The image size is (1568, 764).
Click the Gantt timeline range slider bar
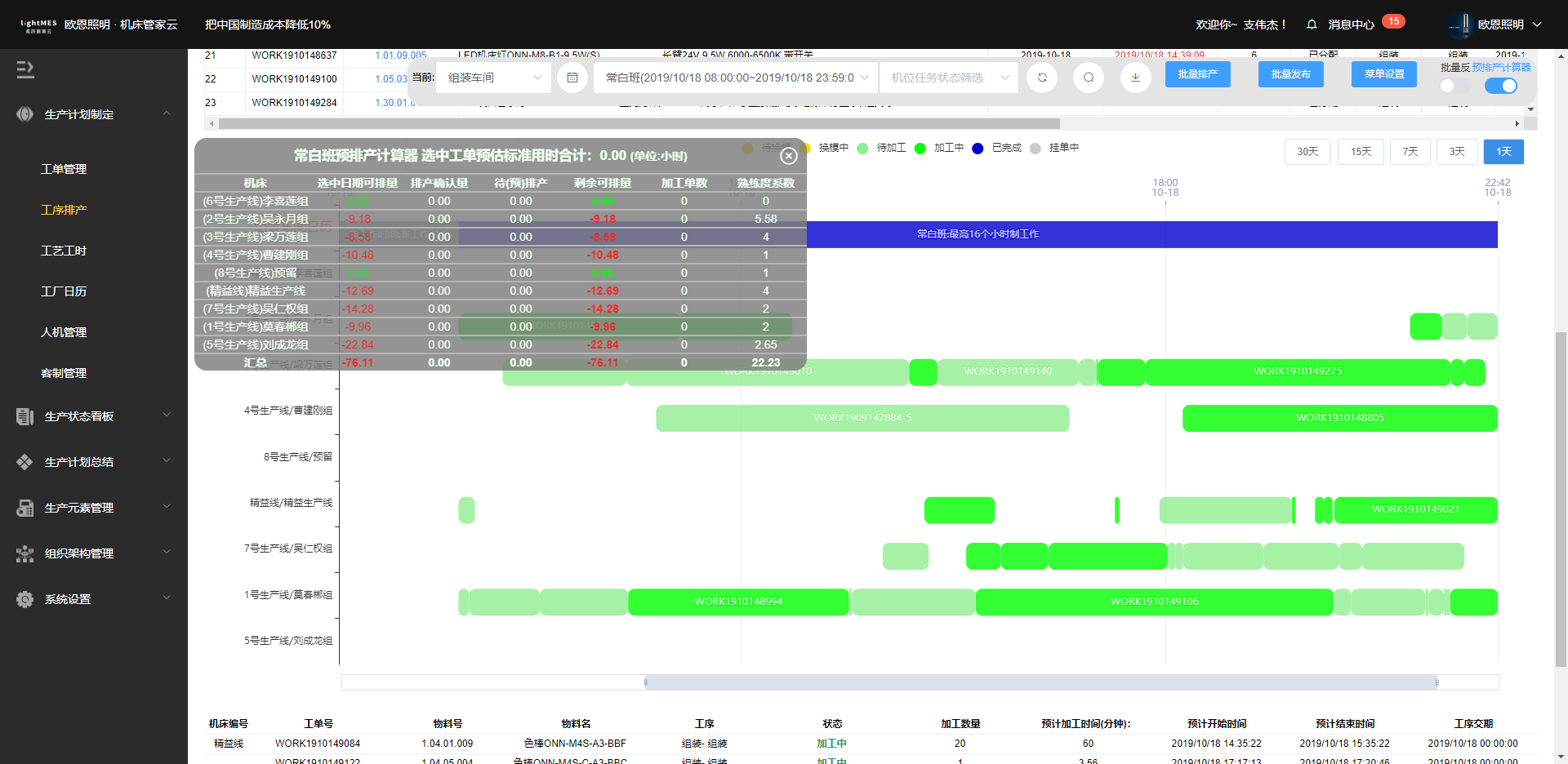click(x=1041, y=682)
